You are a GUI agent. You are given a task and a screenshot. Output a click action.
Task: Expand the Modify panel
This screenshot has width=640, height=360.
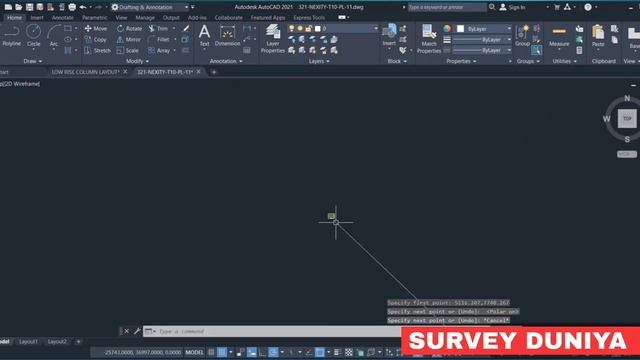click(x=137, y=61)
